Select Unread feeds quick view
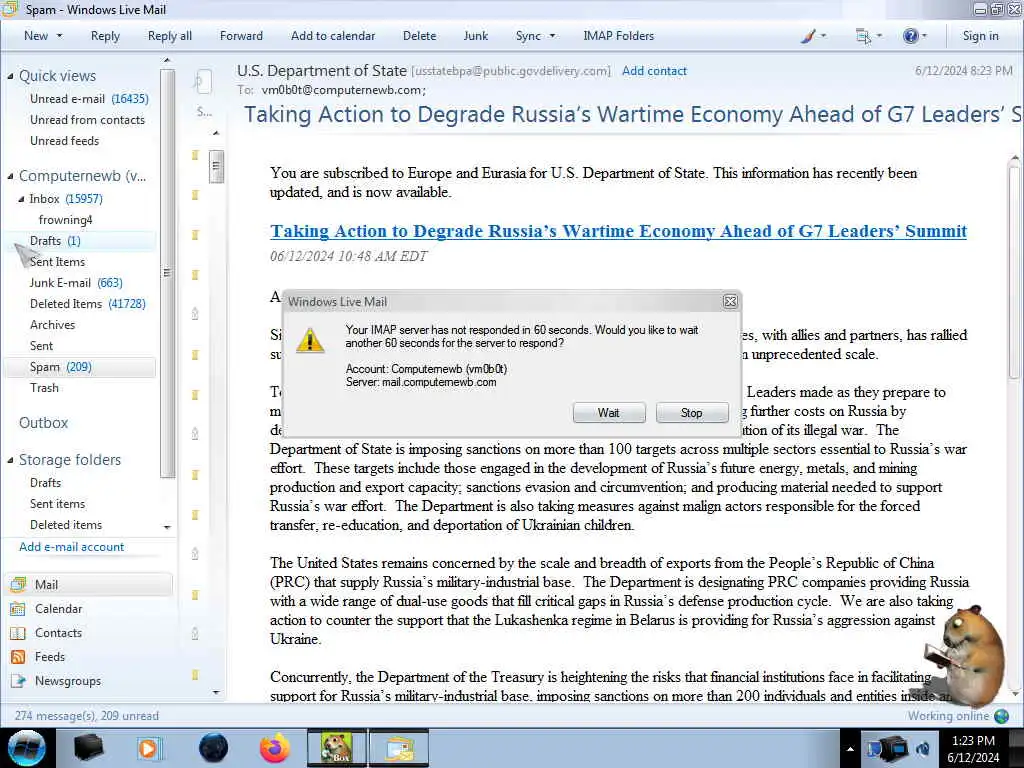Screen dimensions: 1024x768 click(64, 140)
